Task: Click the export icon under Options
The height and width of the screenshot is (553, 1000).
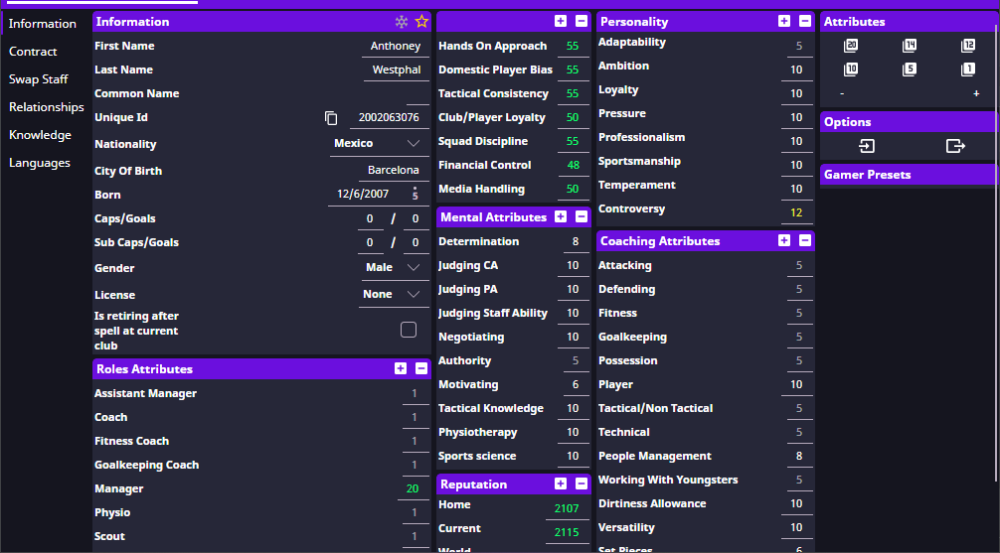Action: coord(955,146)
